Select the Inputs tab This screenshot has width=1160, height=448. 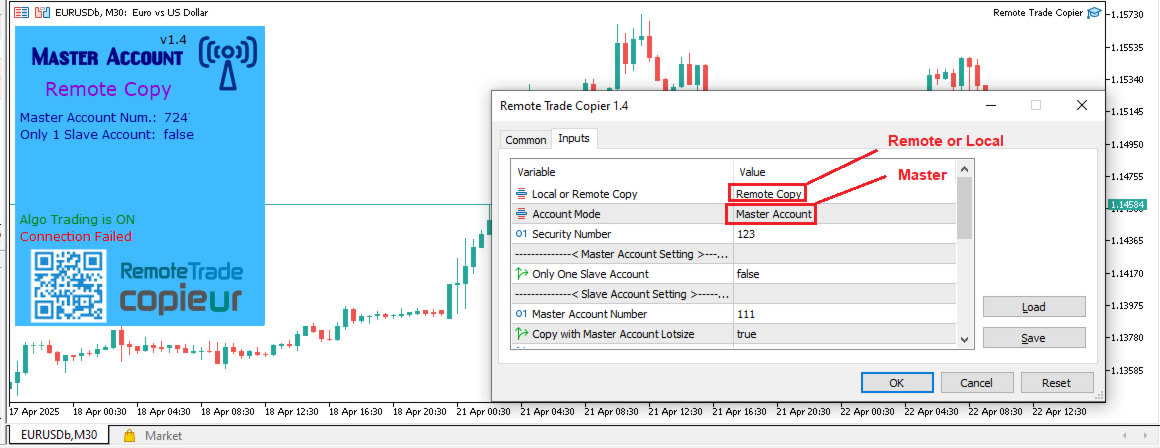point(574,138)
